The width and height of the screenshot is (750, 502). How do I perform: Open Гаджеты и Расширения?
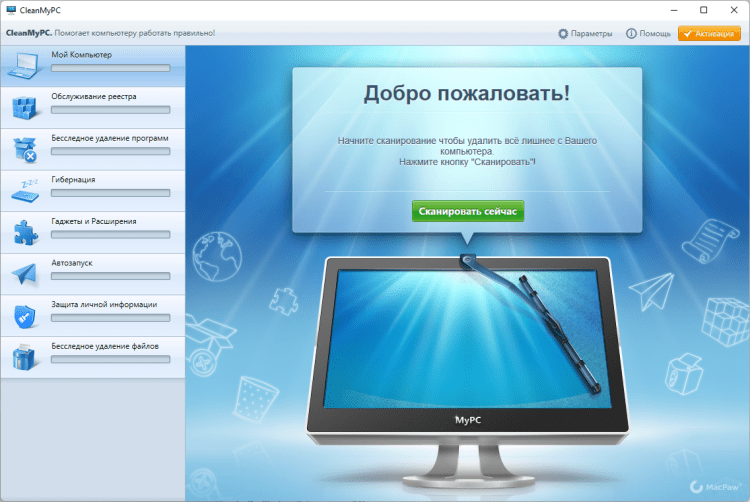pyautogui.click(x=93, y=233)
